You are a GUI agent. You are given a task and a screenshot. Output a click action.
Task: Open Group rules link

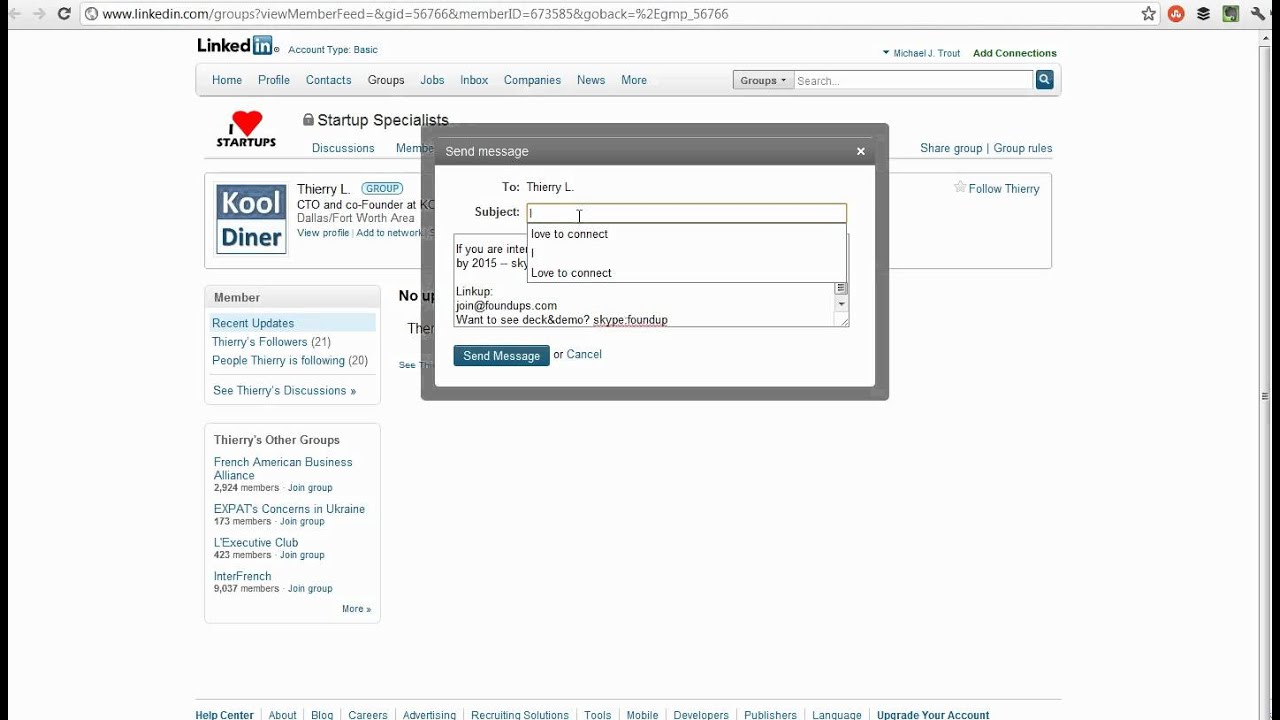(x=1022, y=148)
